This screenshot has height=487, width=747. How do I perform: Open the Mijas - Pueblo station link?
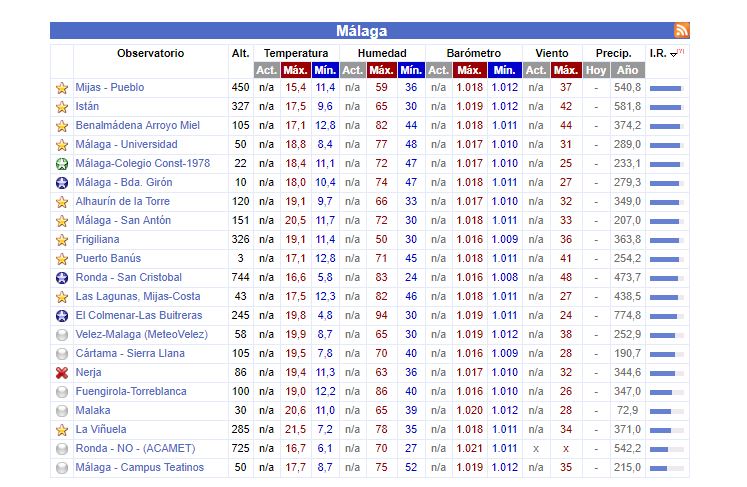point(110,87)
